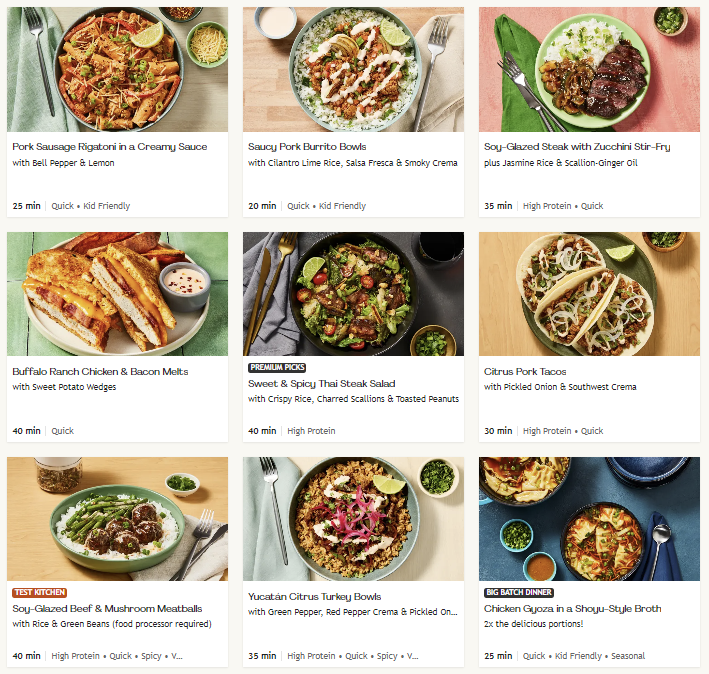709x674 pixels.
Task: Click Buffalo Ranch Chicken & Bacon Melts title
Action: tap(100, 372)
